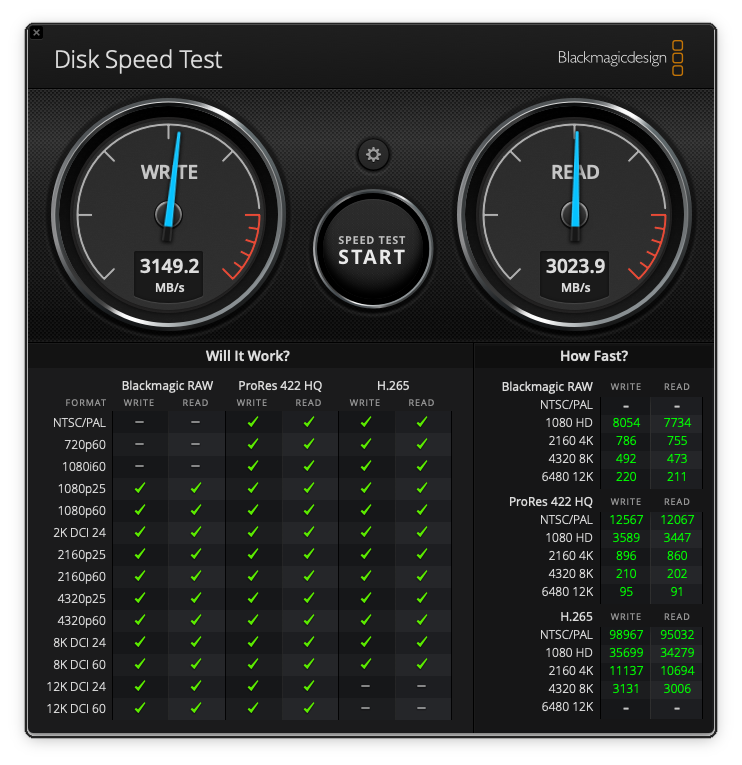Select the 3149.2 MB/s write readout
This screenshot has width=742, height=765.
169,266
